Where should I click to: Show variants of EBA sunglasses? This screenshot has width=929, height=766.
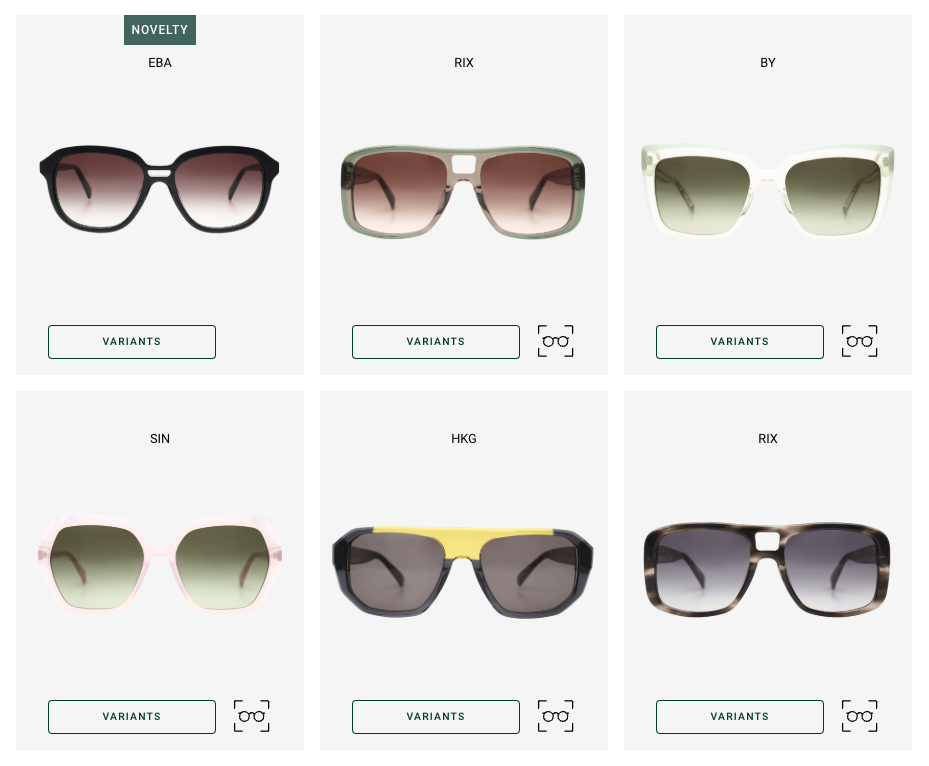coord(132,342)
